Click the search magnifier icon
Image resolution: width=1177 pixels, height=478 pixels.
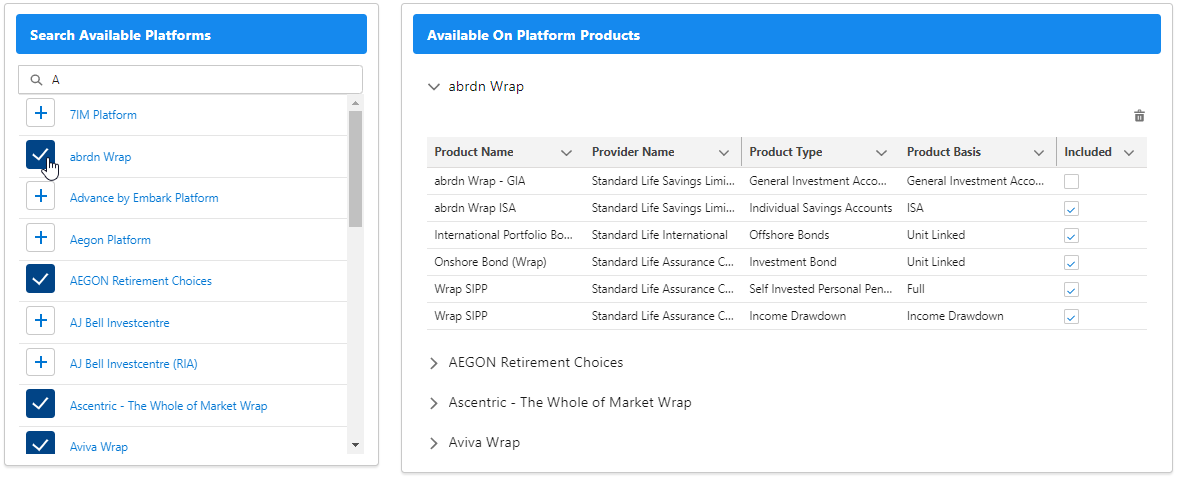click(x=37, y=80)
